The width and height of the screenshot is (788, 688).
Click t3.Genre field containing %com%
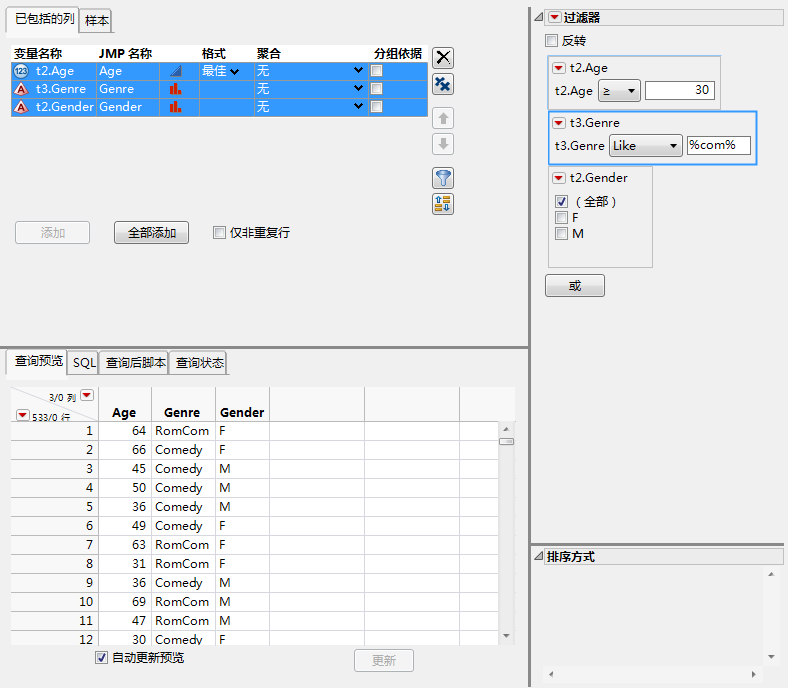point(719,145)
